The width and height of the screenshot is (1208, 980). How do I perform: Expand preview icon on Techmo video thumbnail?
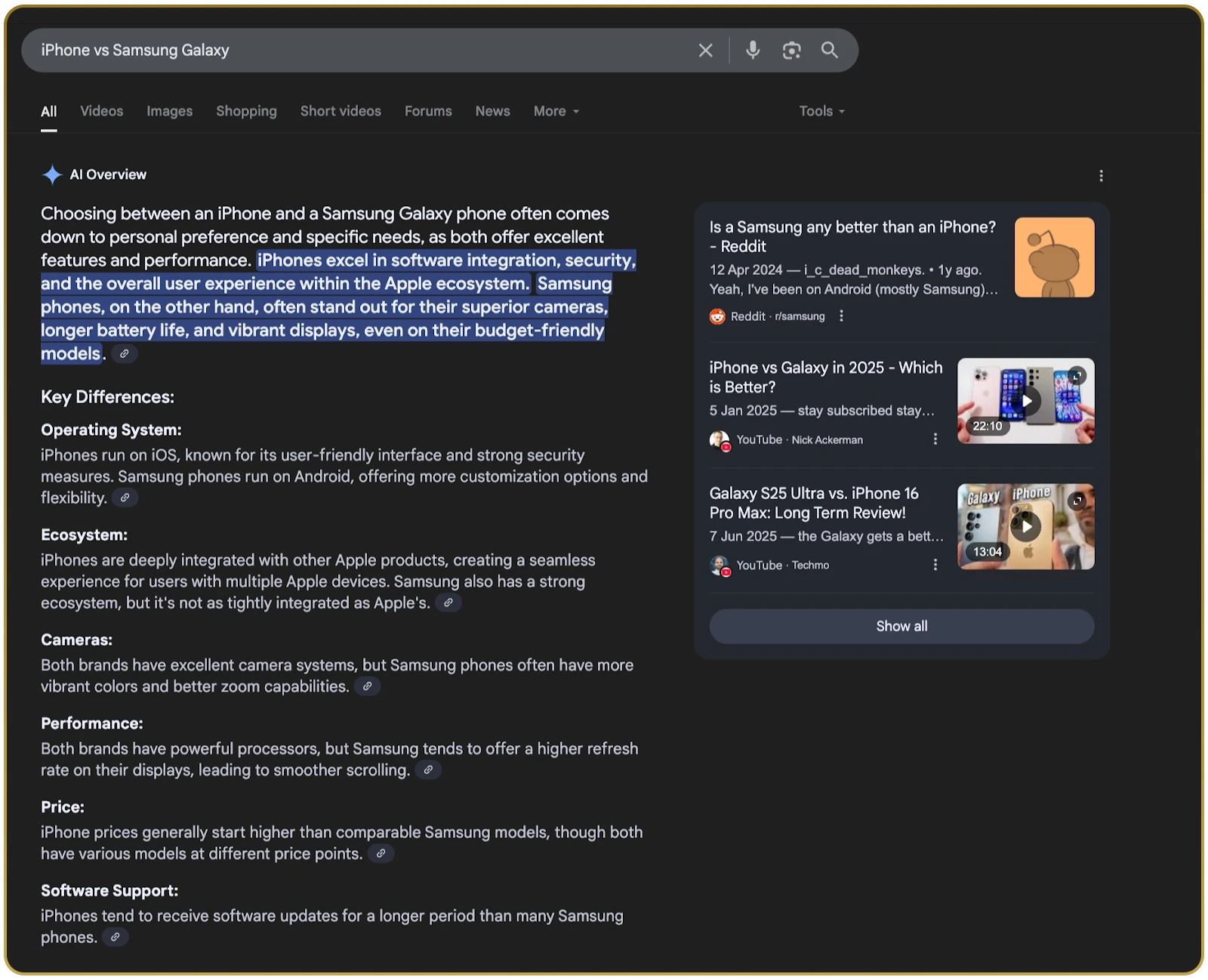pyautogui.click(x=1077, y=501)
